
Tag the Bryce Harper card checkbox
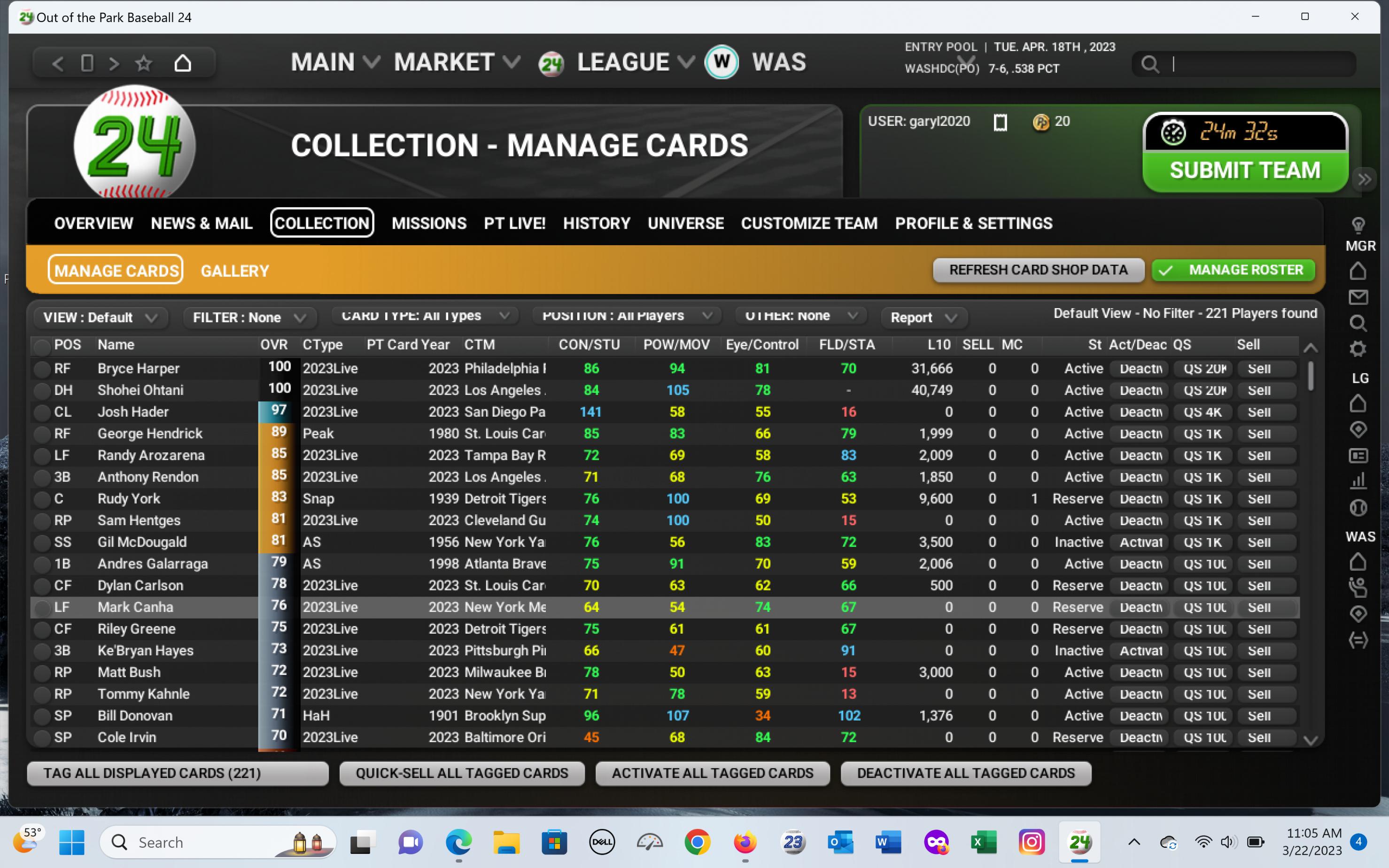(41, 369)
